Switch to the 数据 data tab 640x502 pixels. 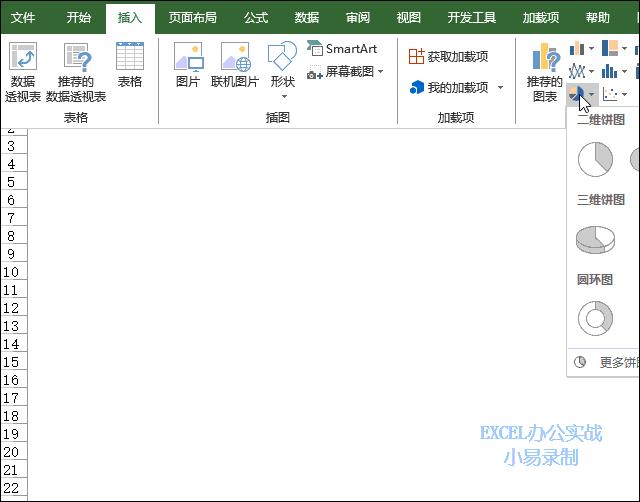pos(307,18)
